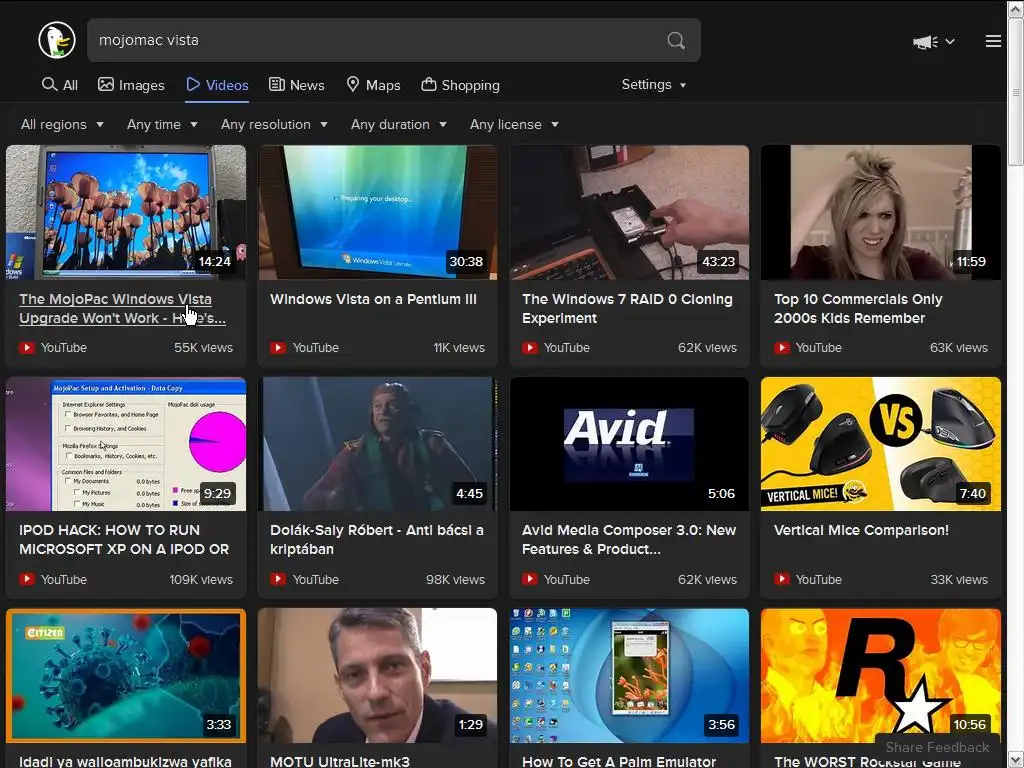This screenshot has height=768, width=1024.
Task: Click the Avid logo thumbnail
Action: pos(629,444)
